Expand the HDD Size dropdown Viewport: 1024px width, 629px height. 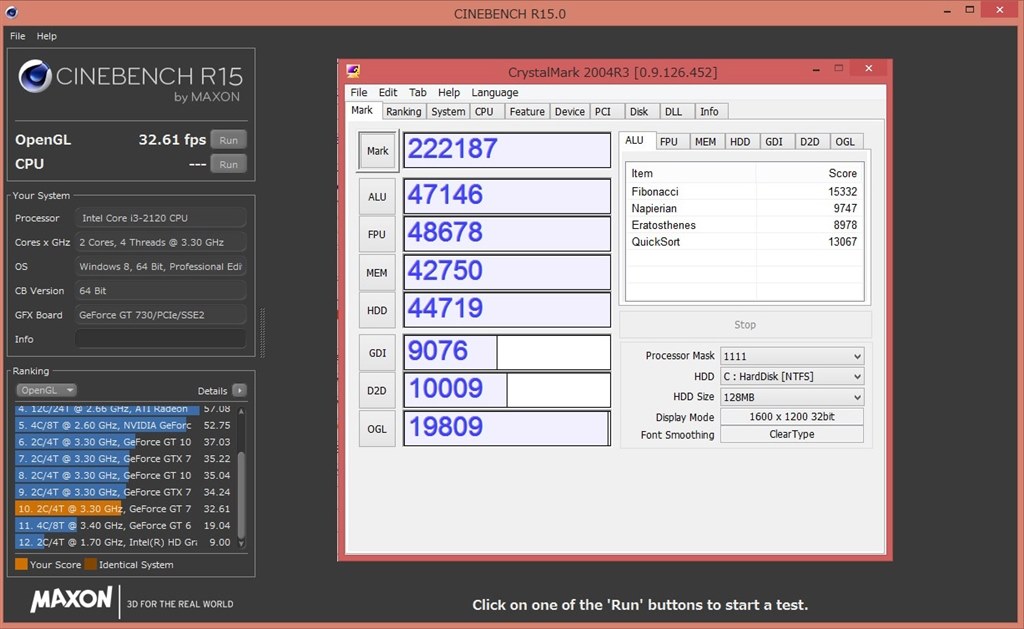792,397
